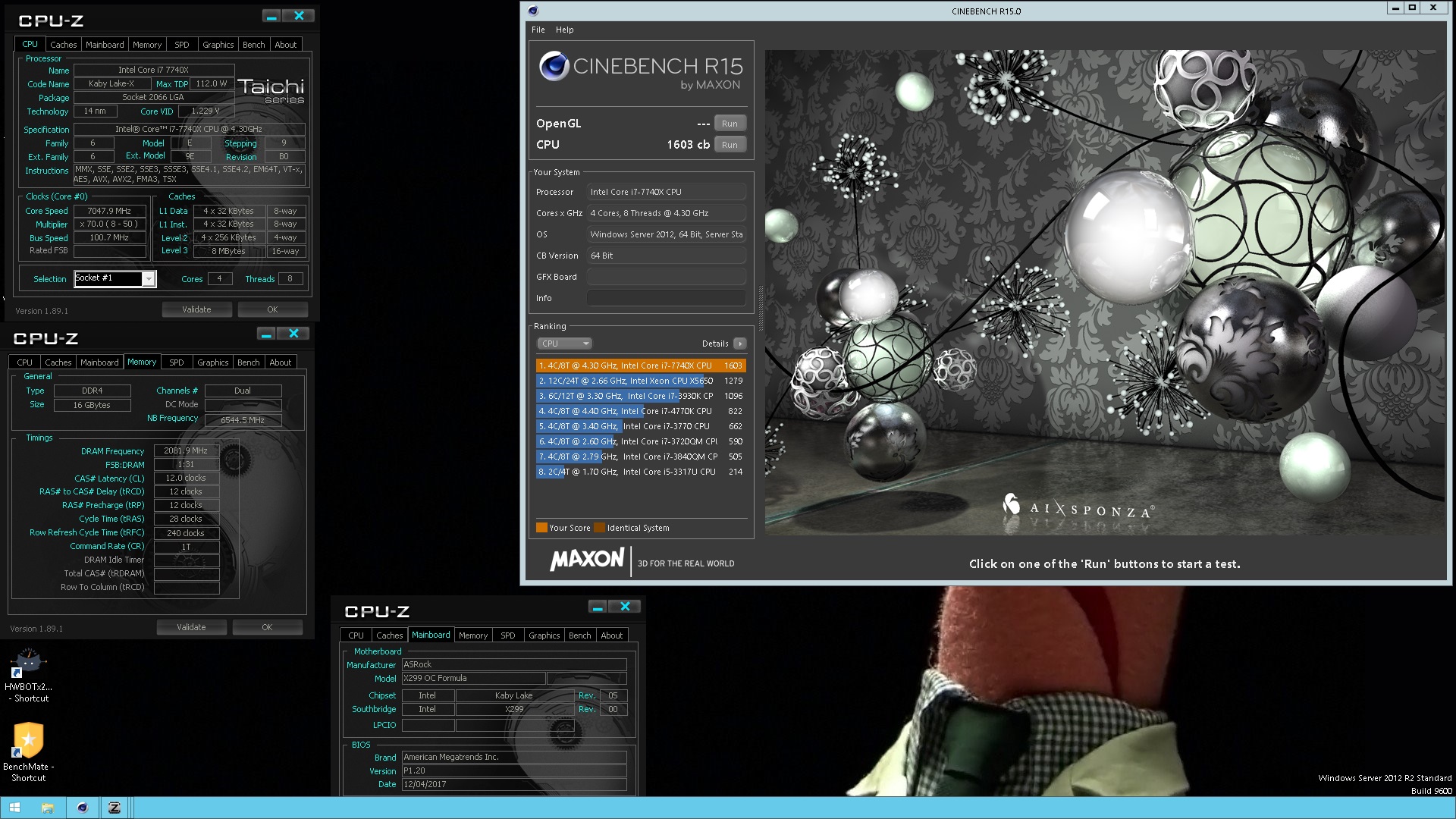The width and height of the screenshot is (1456, 819).
Task: Click Core Speed value 7047.9 MHz
Action: pos(109,211)
